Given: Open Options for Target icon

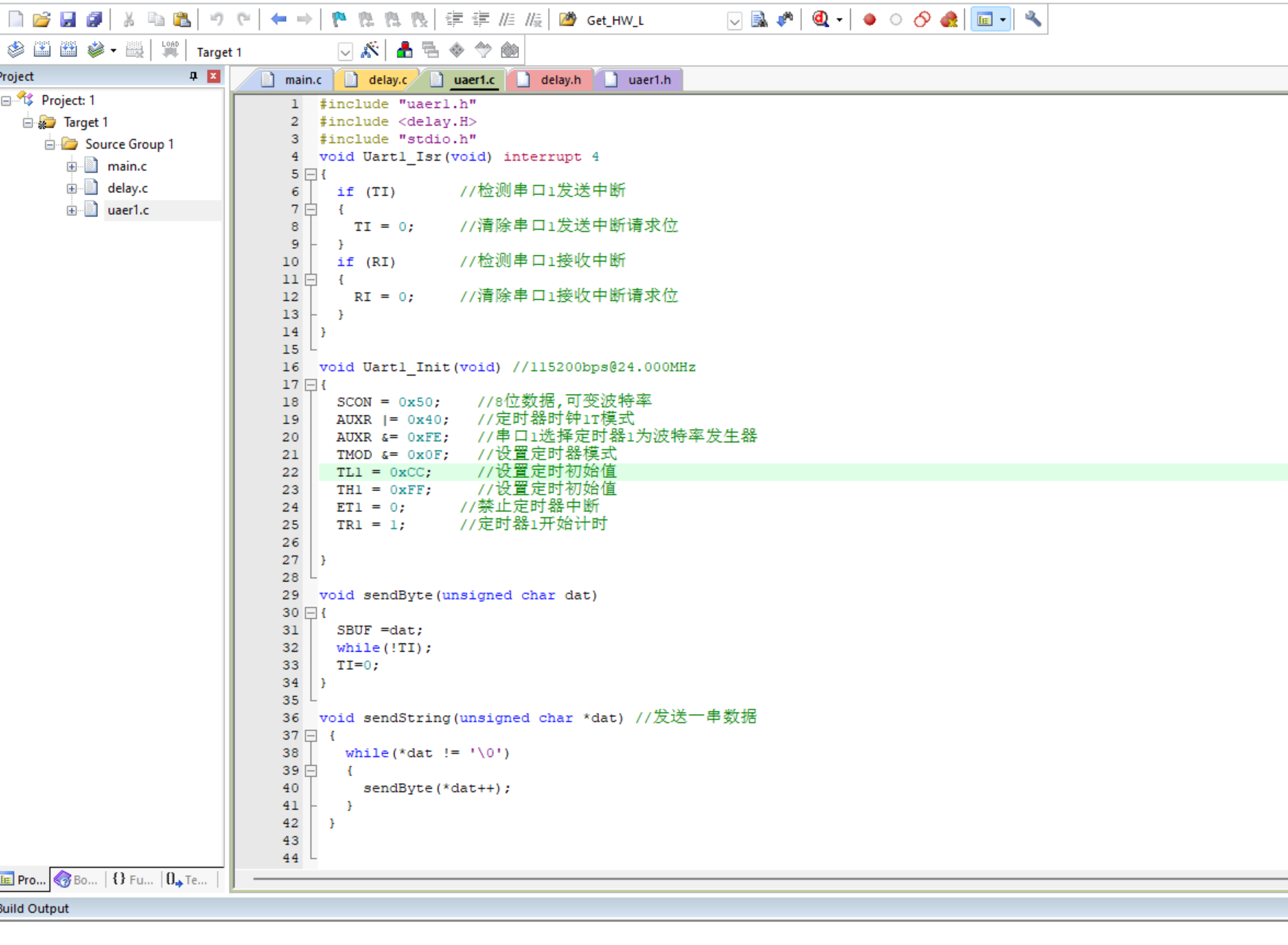Looking at the screenshot, I should (x=370, y=50).
